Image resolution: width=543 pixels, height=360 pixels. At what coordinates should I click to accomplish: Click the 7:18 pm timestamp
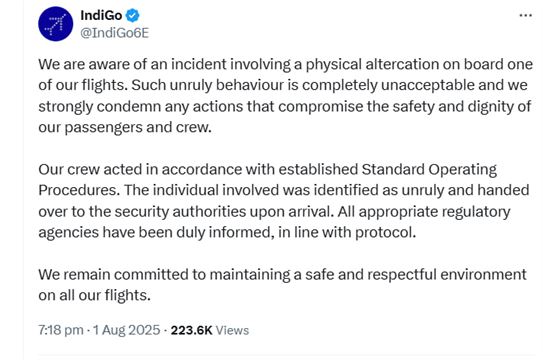point(61,330)
